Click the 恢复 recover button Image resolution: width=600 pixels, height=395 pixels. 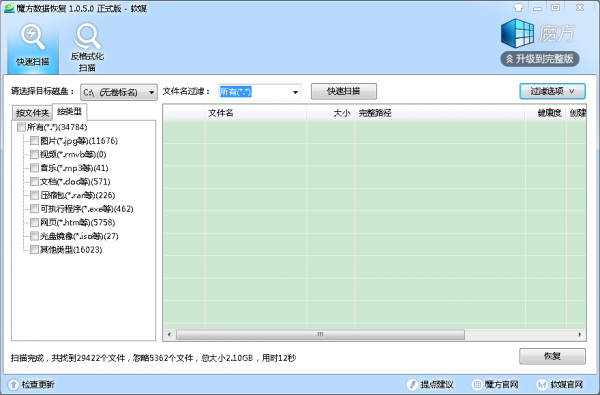click(552, 356)
